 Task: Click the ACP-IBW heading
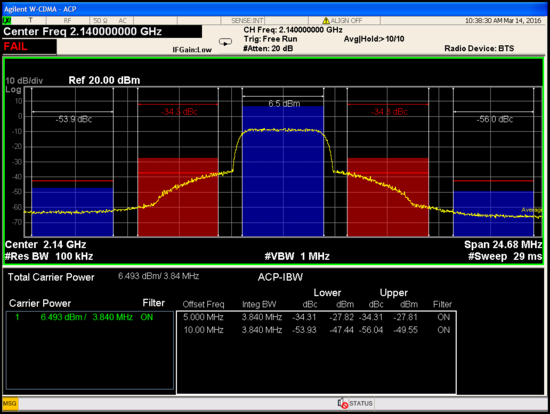point(280,277)
